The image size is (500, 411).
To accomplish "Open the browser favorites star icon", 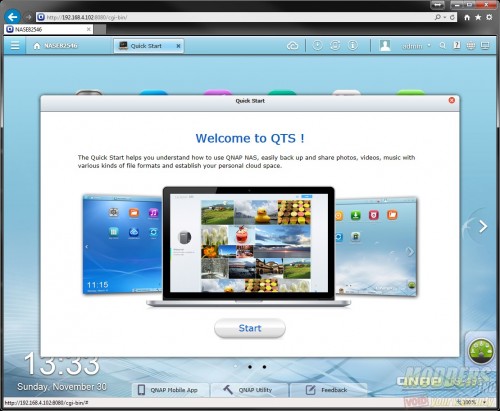I will tap(478, 17).
